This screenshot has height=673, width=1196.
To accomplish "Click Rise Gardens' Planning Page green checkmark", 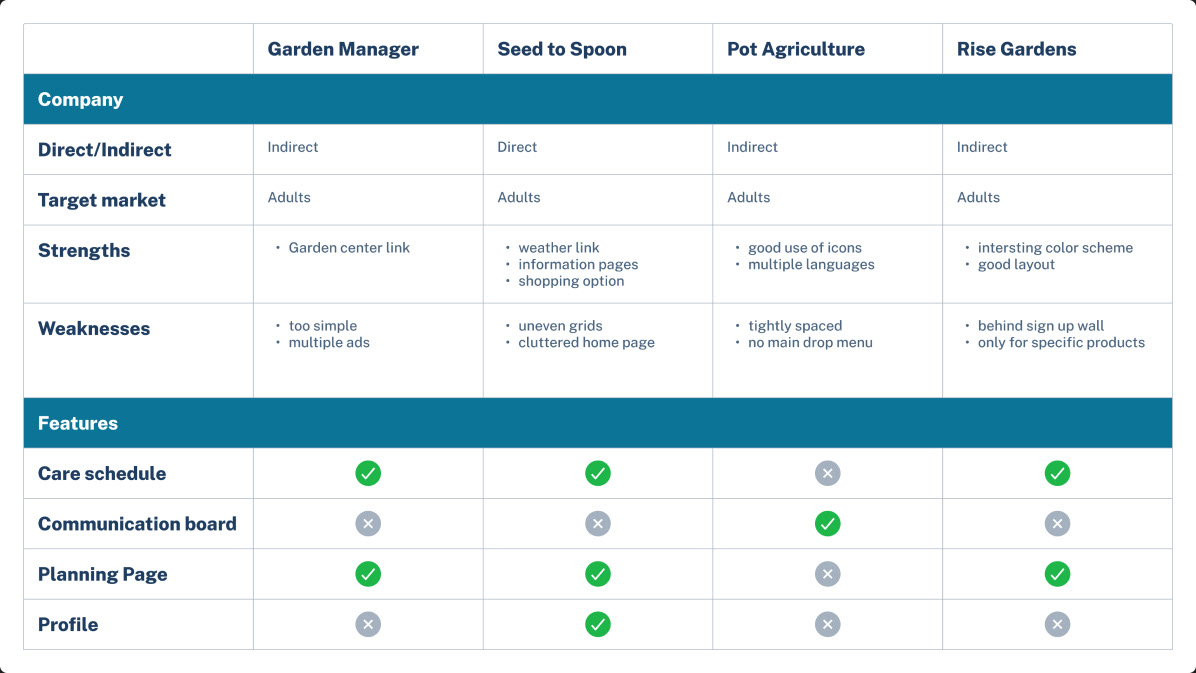I will coord(1057,574).
